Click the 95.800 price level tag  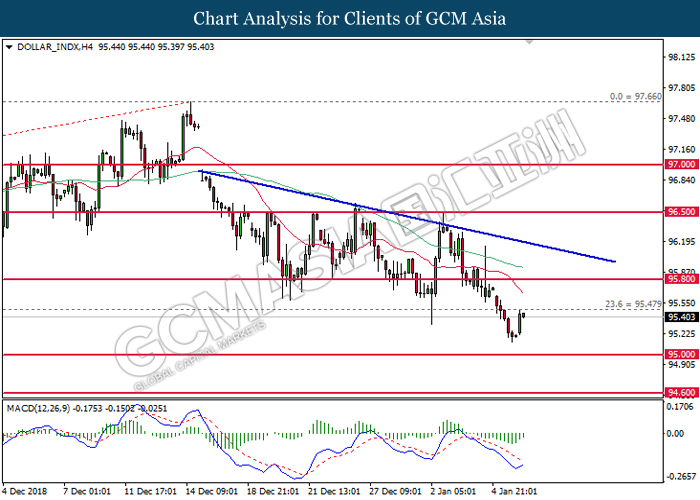click(681, 279)
